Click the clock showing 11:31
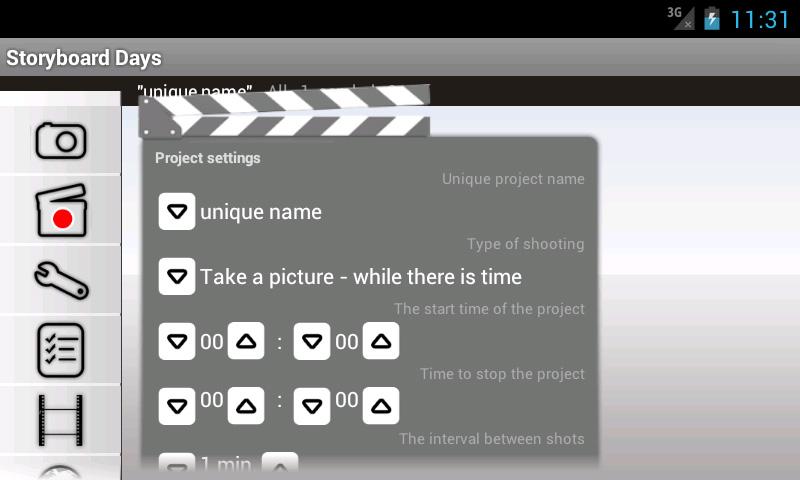This screenshot has height=480, width=800. coord(760,20)
